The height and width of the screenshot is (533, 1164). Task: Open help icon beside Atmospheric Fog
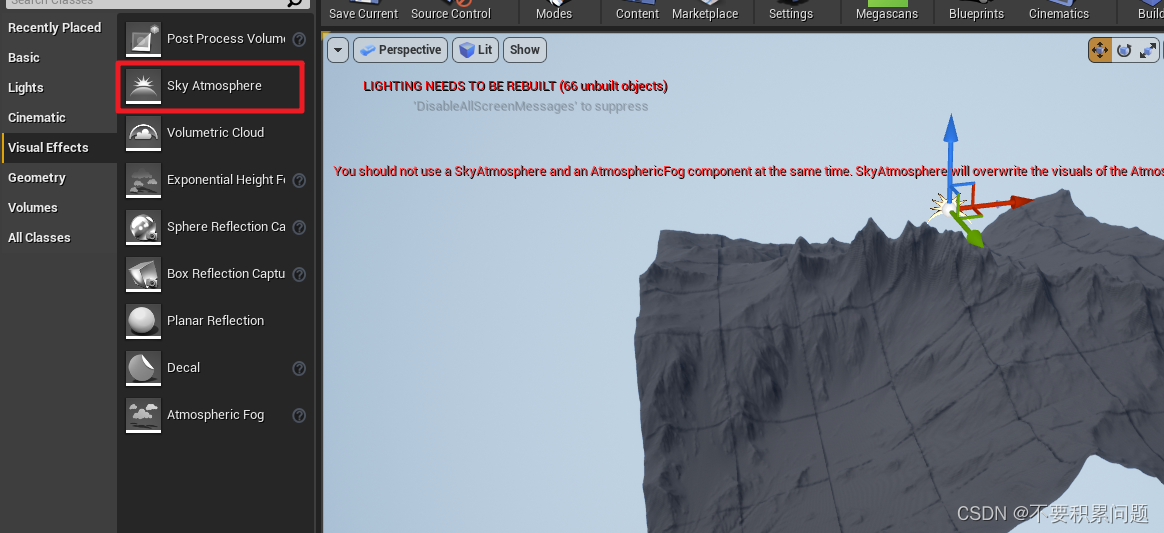tap(299, 415)
